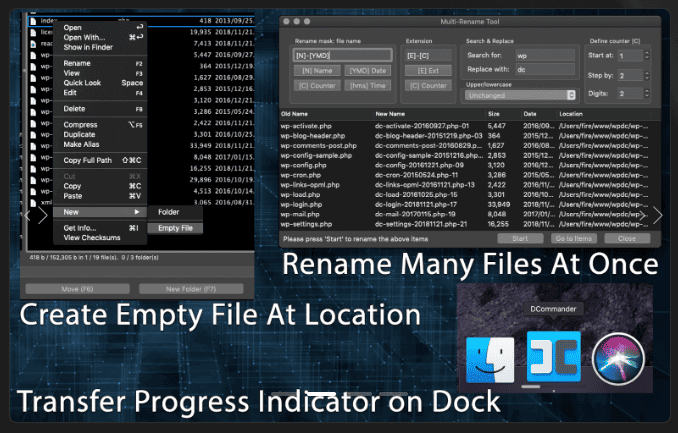678x433 pixels.
Task: Insert [E] Ext into extension mask
Action: pyautogui.click(x=428, y=71)
